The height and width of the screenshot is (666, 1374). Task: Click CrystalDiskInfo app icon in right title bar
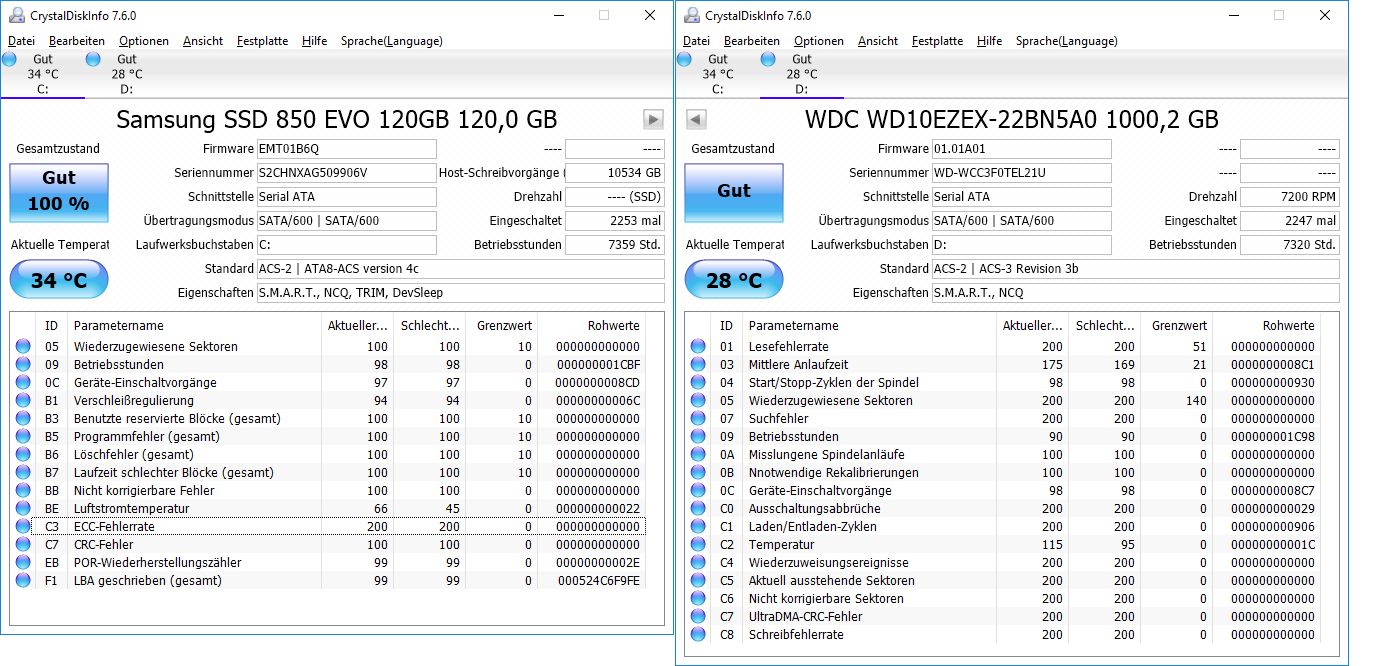(691, 15)
